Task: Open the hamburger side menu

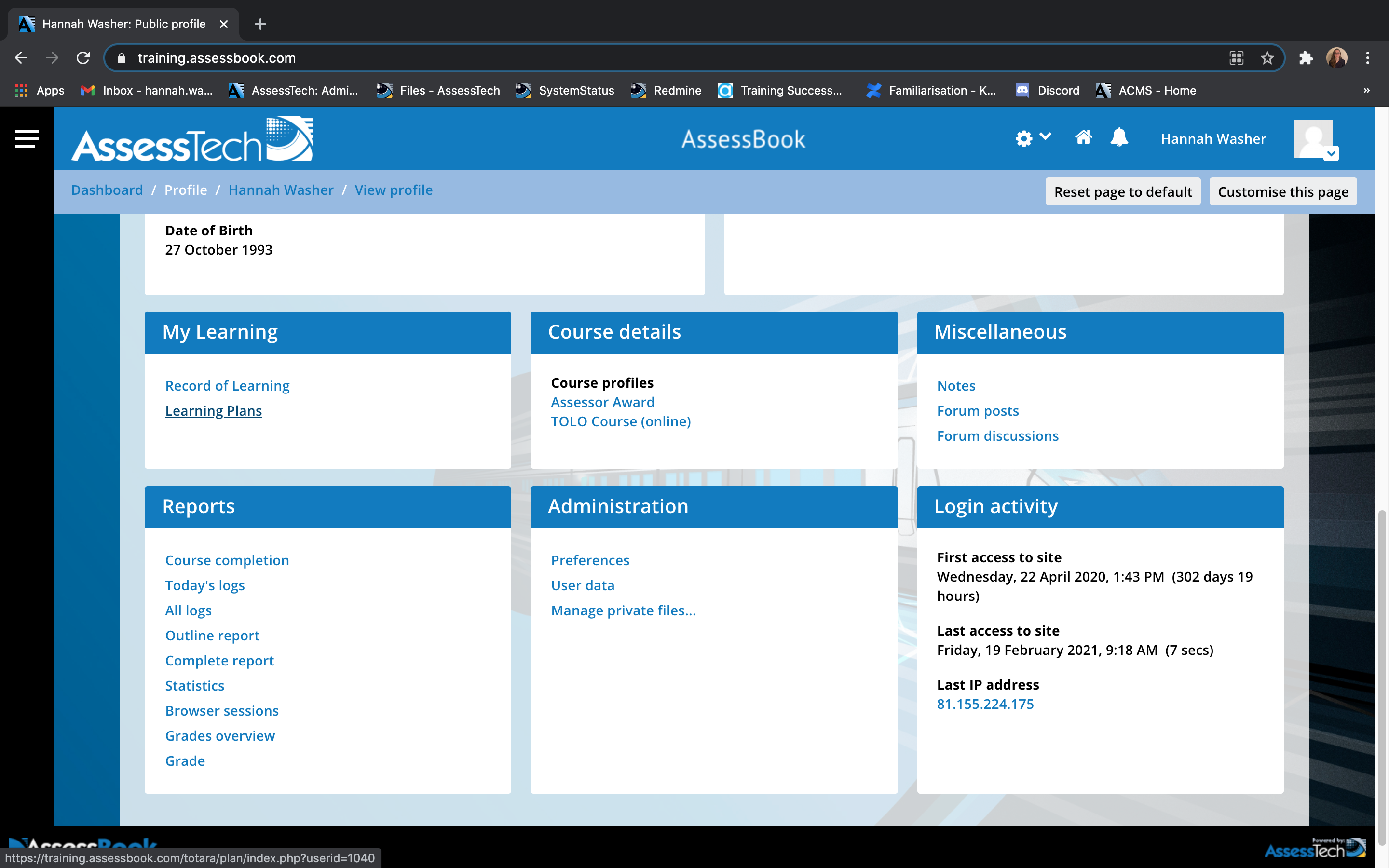Action: (x=27, y=138)
